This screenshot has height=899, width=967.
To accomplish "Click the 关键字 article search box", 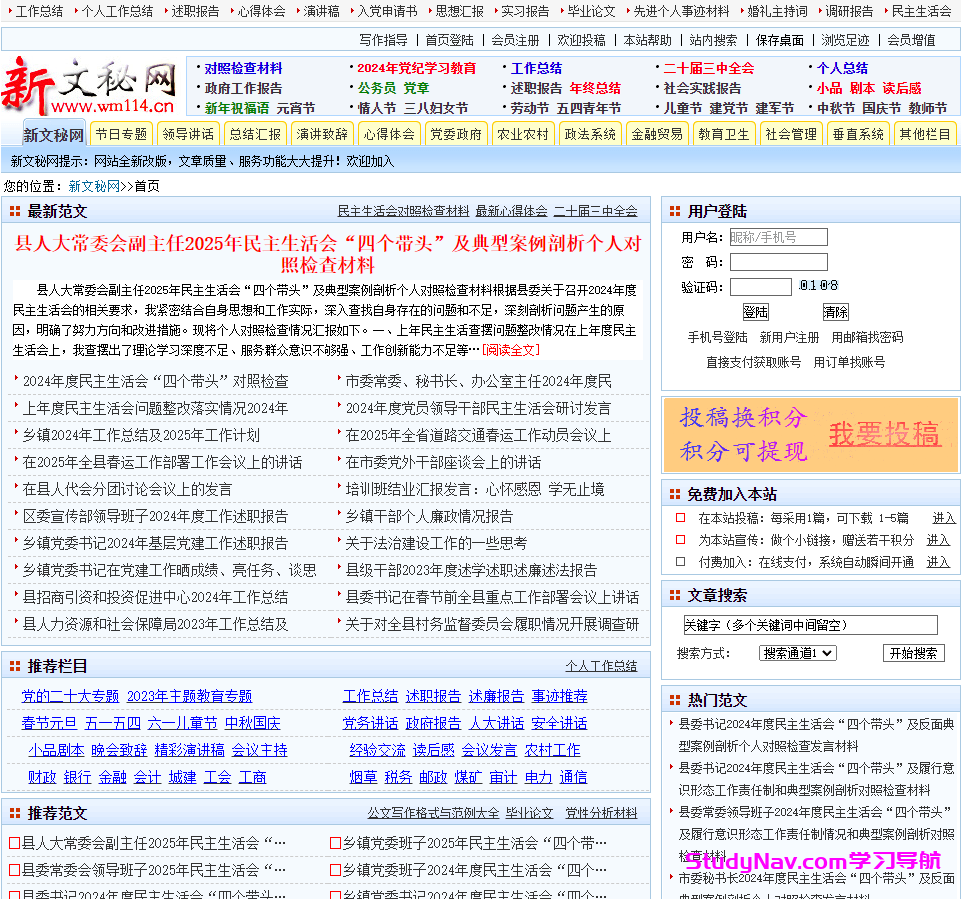I will (x=810, y=625).
